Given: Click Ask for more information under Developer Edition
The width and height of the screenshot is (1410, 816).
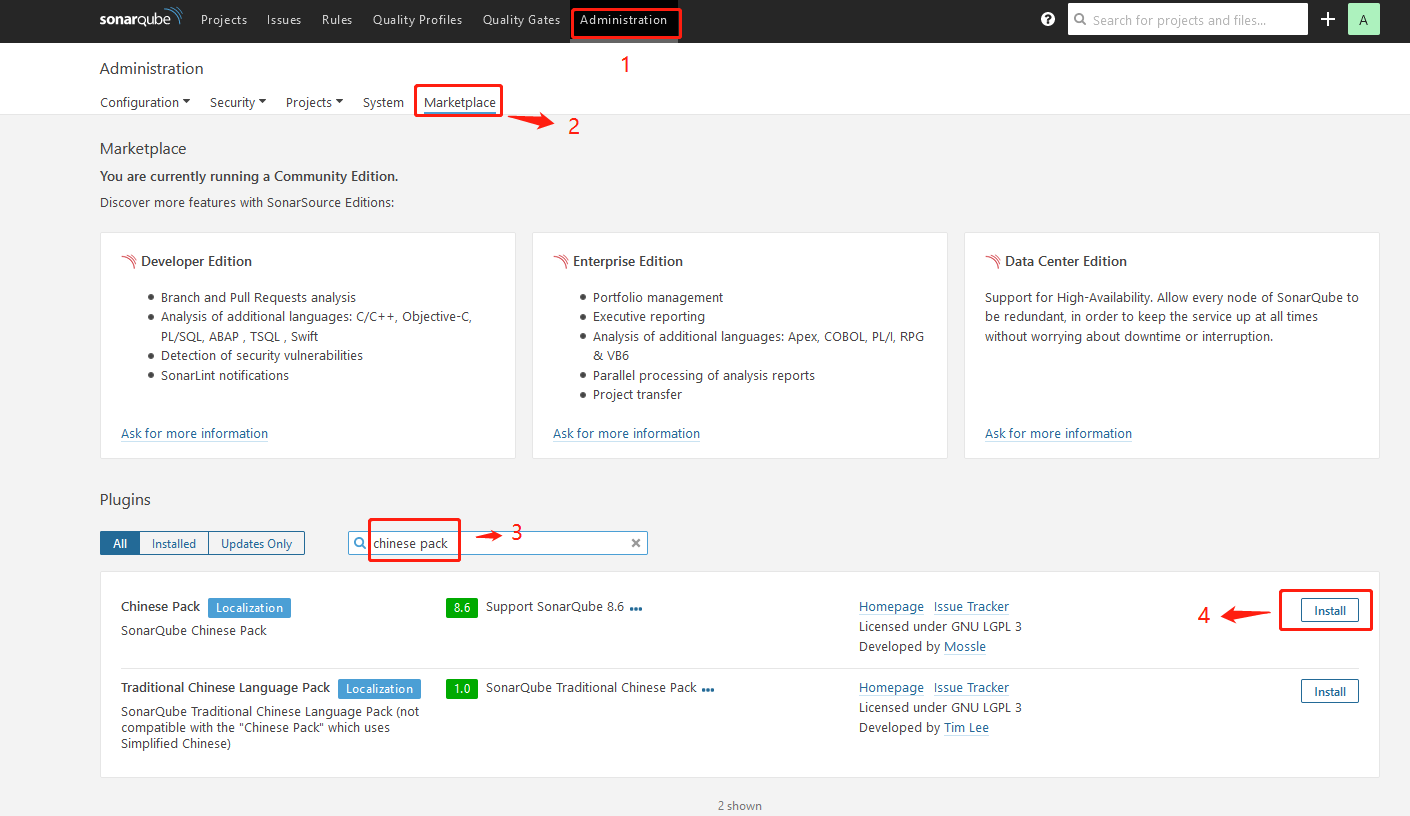Looking at the screenshot, I should (194, 433).
